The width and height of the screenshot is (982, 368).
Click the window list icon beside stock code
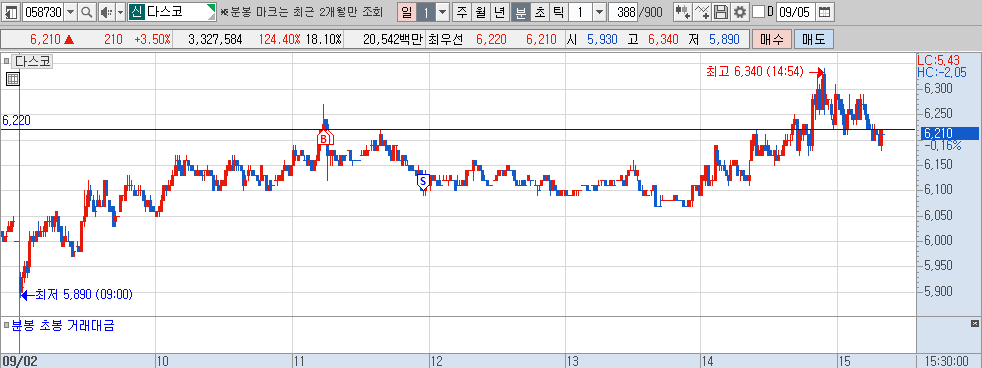pos(11,12)
